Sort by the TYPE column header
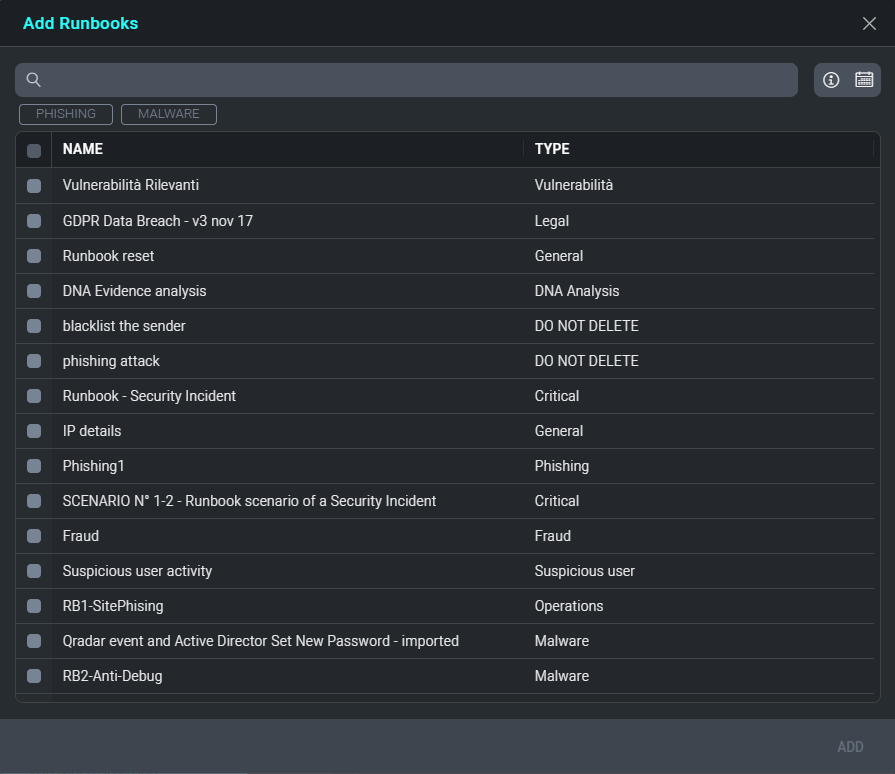The height and width of the screenshot is (774, 895). click(552, 149)
